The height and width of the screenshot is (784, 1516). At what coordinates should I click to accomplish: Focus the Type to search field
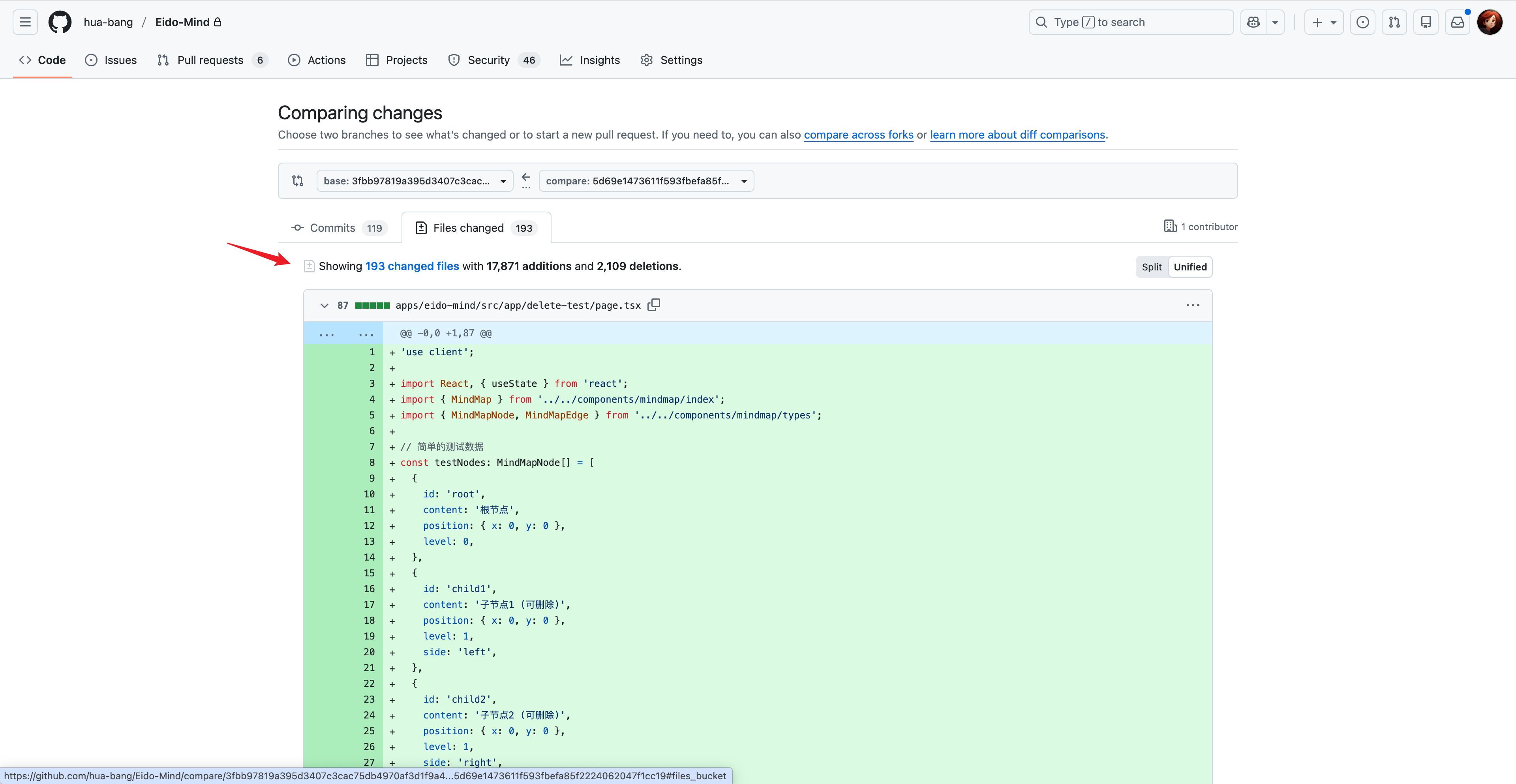(1131, 23)
